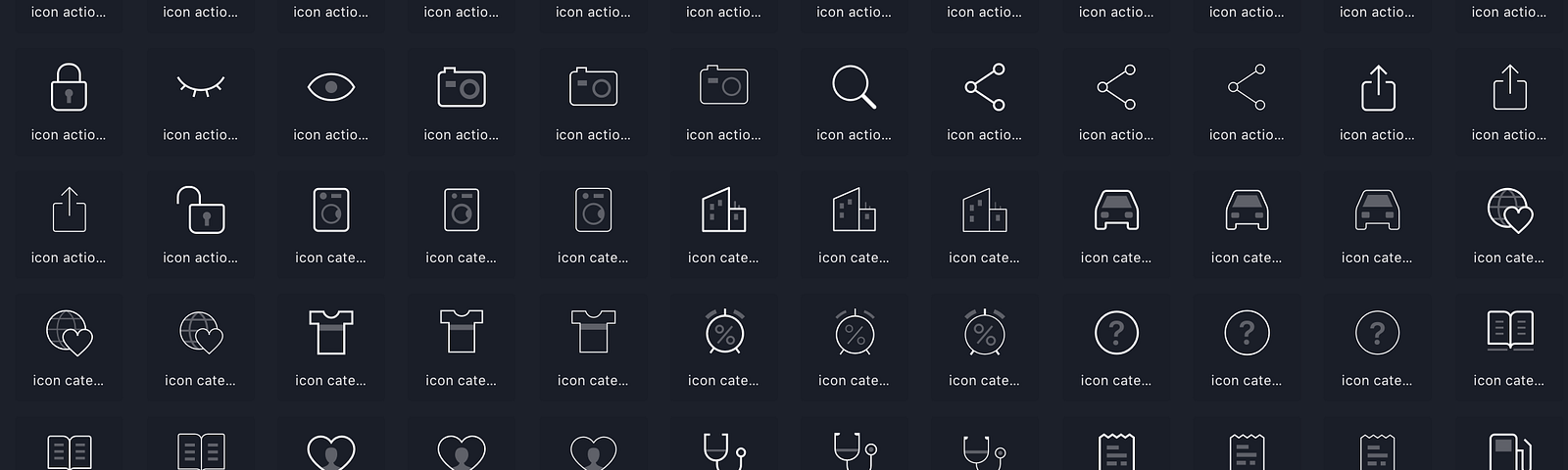Pick the thinnest-stroke camera icon
1568x470 pixels.
point(723,87)
